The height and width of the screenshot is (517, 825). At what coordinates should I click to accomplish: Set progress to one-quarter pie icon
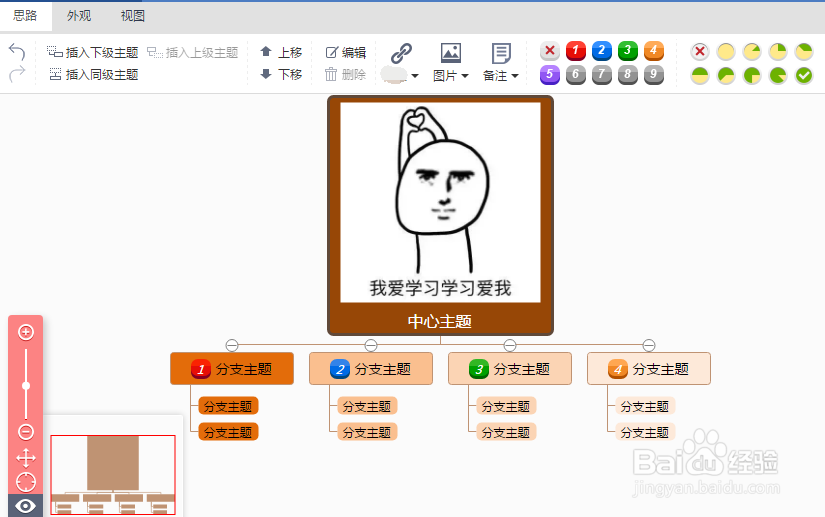(778, 51)
